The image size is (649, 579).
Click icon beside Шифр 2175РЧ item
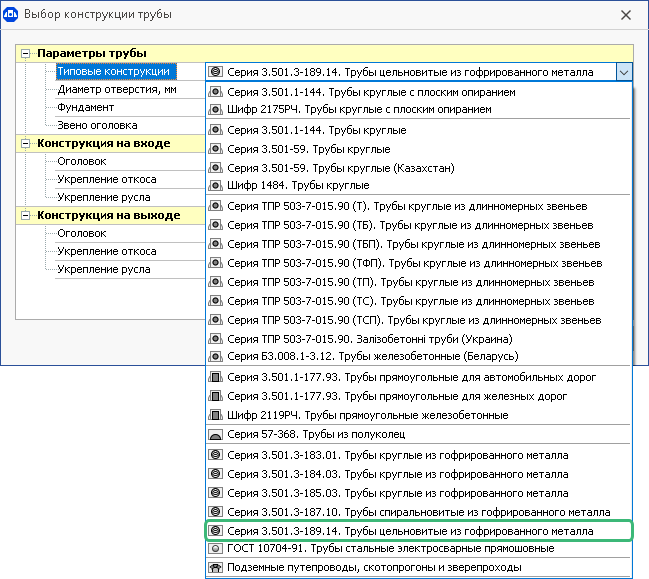[215, 109]
